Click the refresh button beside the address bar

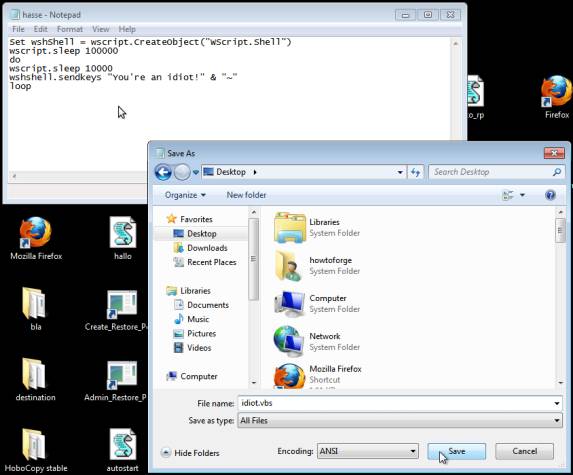point(415,172)
